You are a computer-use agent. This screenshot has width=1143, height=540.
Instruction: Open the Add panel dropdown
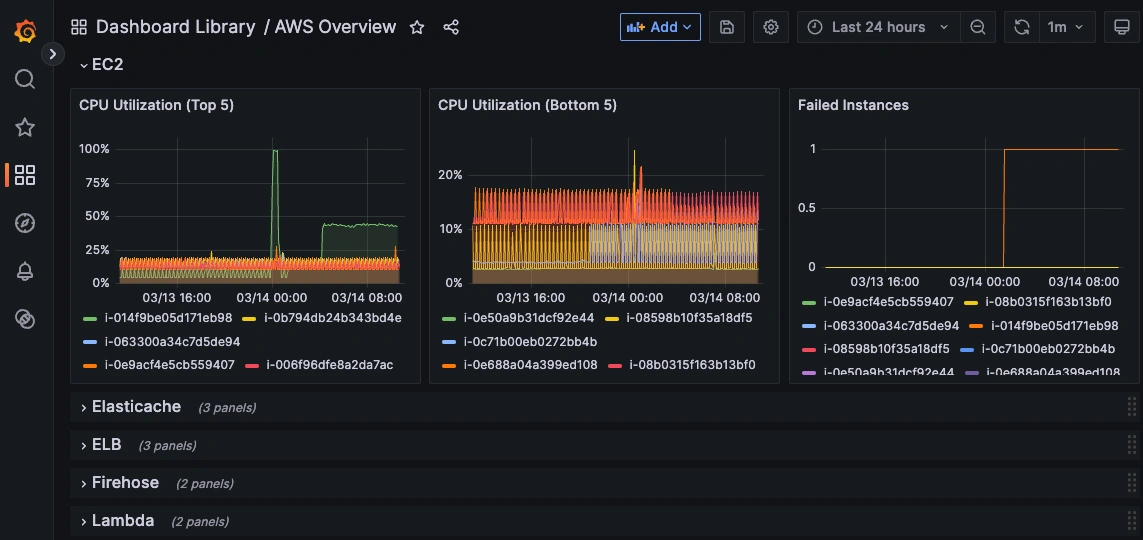(x=660, y=27)
